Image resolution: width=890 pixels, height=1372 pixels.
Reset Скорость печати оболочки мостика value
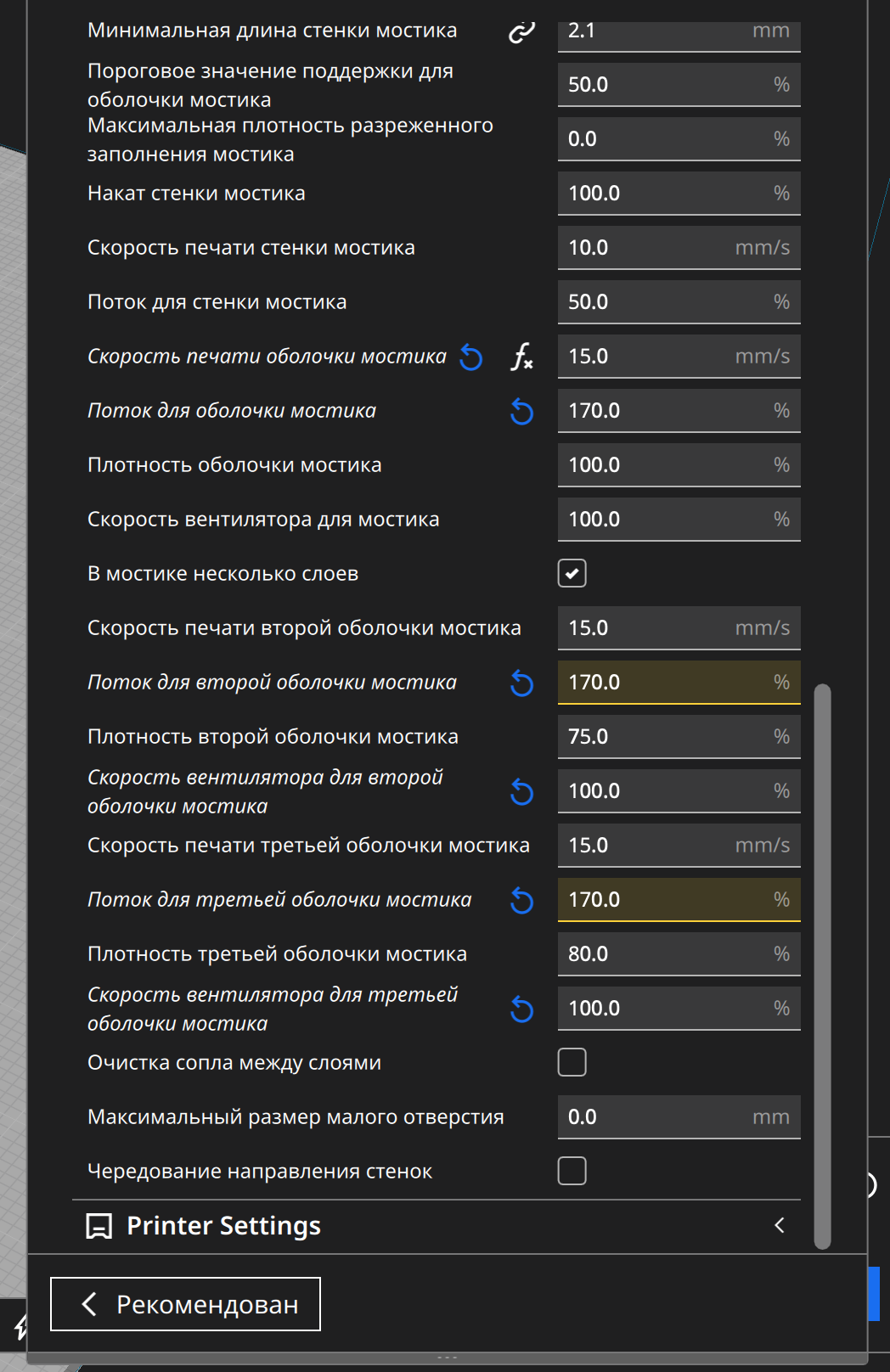pyautogui.click(x=471, y=357)
